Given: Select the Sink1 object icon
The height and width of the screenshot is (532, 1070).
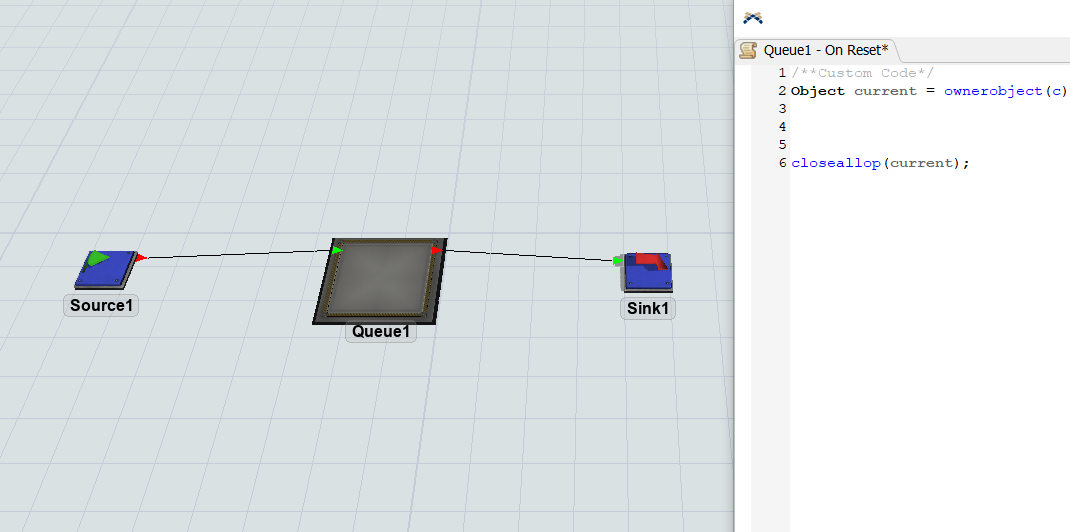Looking at the screenshot, I should pyautogui.click(x=647, y=273).
